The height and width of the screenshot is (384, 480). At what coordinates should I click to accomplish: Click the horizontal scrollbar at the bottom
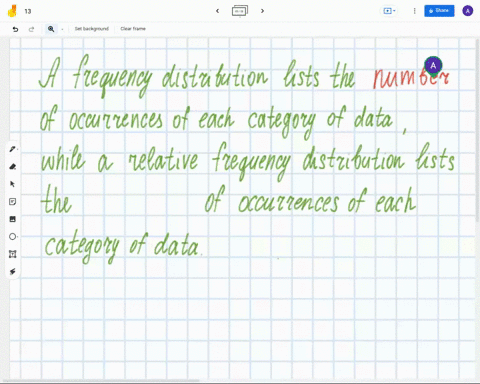pyautogui.click(x=102, y=381)
